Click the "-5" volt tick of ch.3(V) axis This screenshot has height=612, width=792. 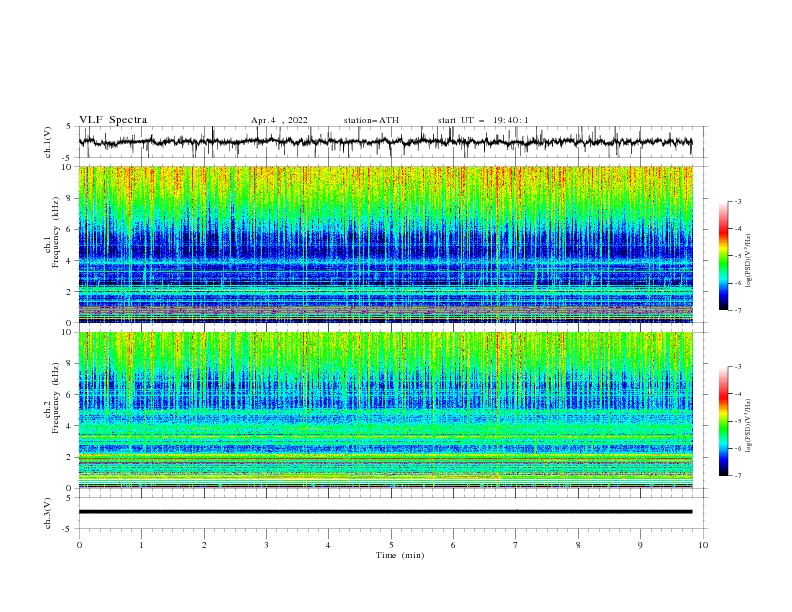67,529
